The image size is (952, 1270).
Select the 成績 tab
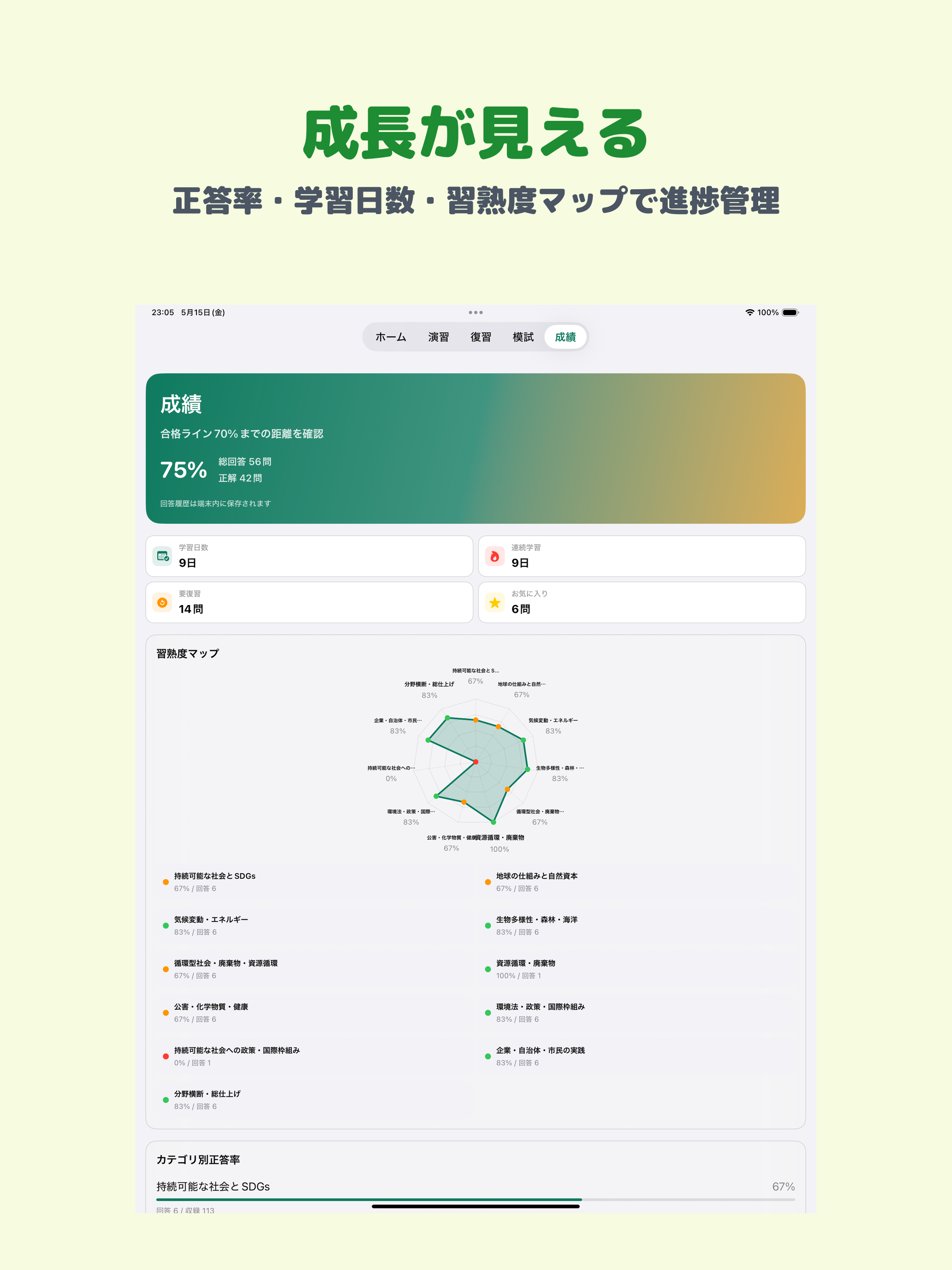565,337
